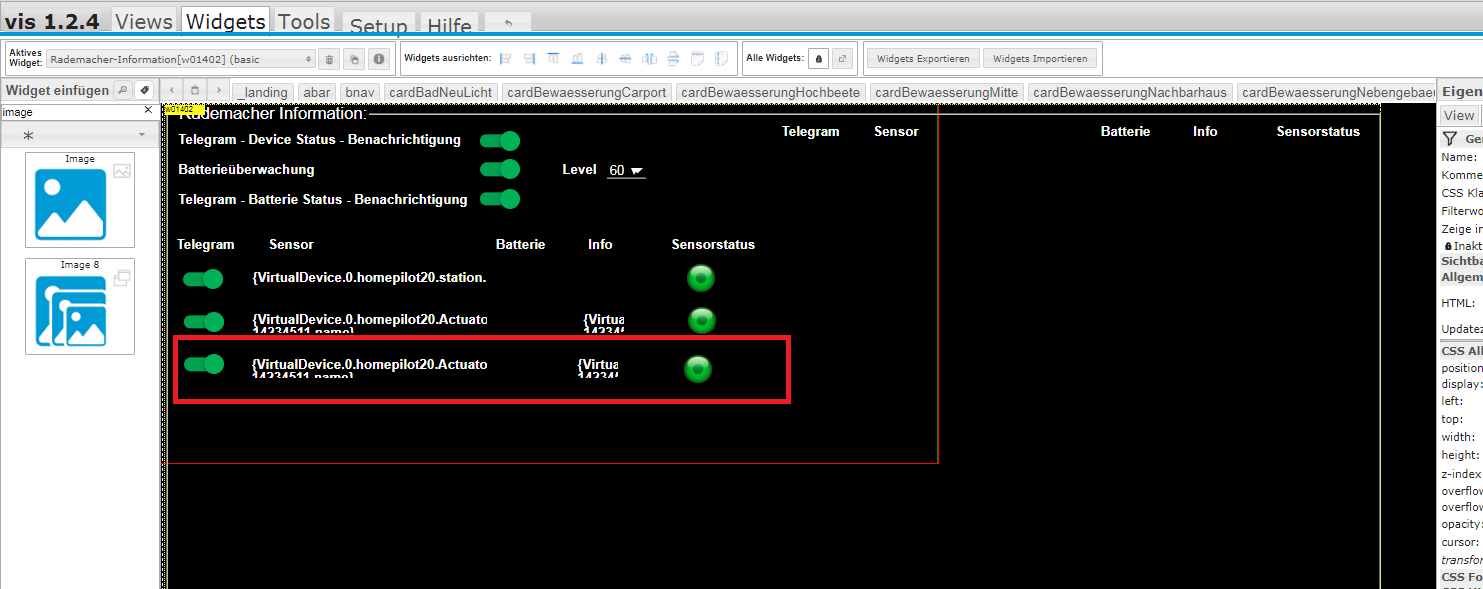Viewport: 1483px width, 589px height.
Task: Distribute widgets vertically with equal spacing
Action: pyautogui.click(x=673, y=58)
